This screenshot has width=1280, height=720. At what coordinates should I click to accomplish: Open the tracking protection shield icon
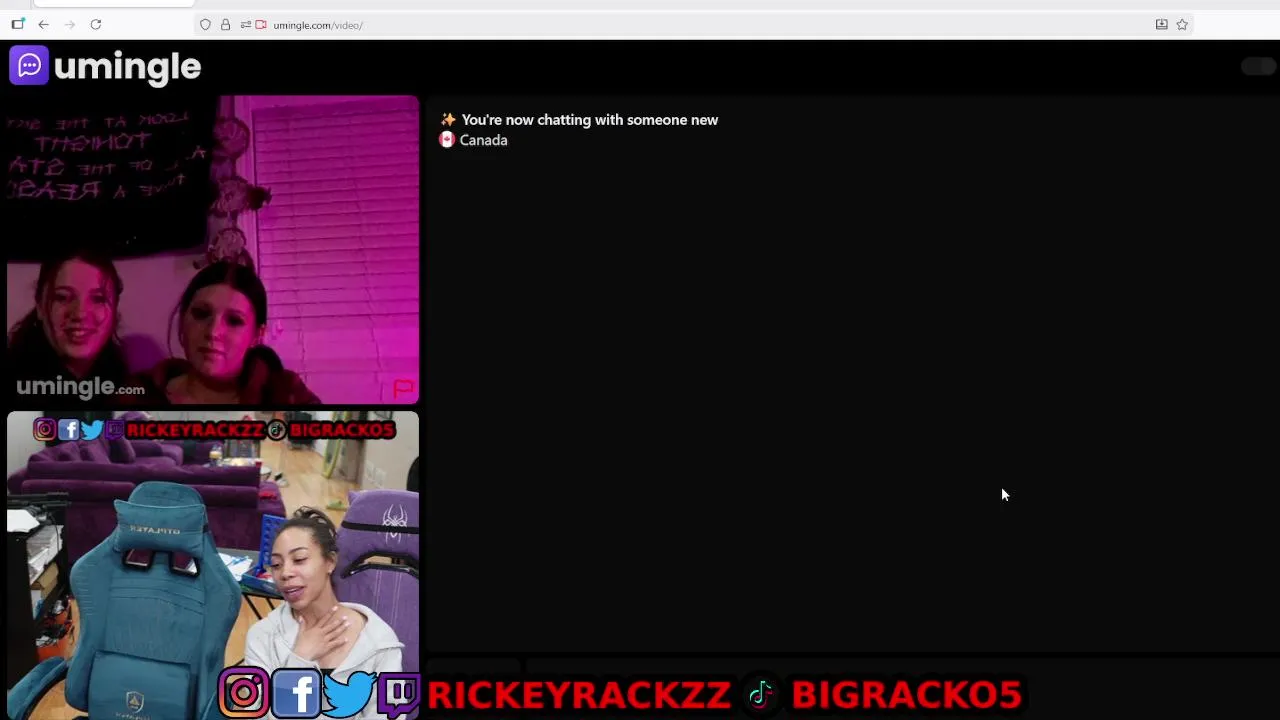coord(205,25)
